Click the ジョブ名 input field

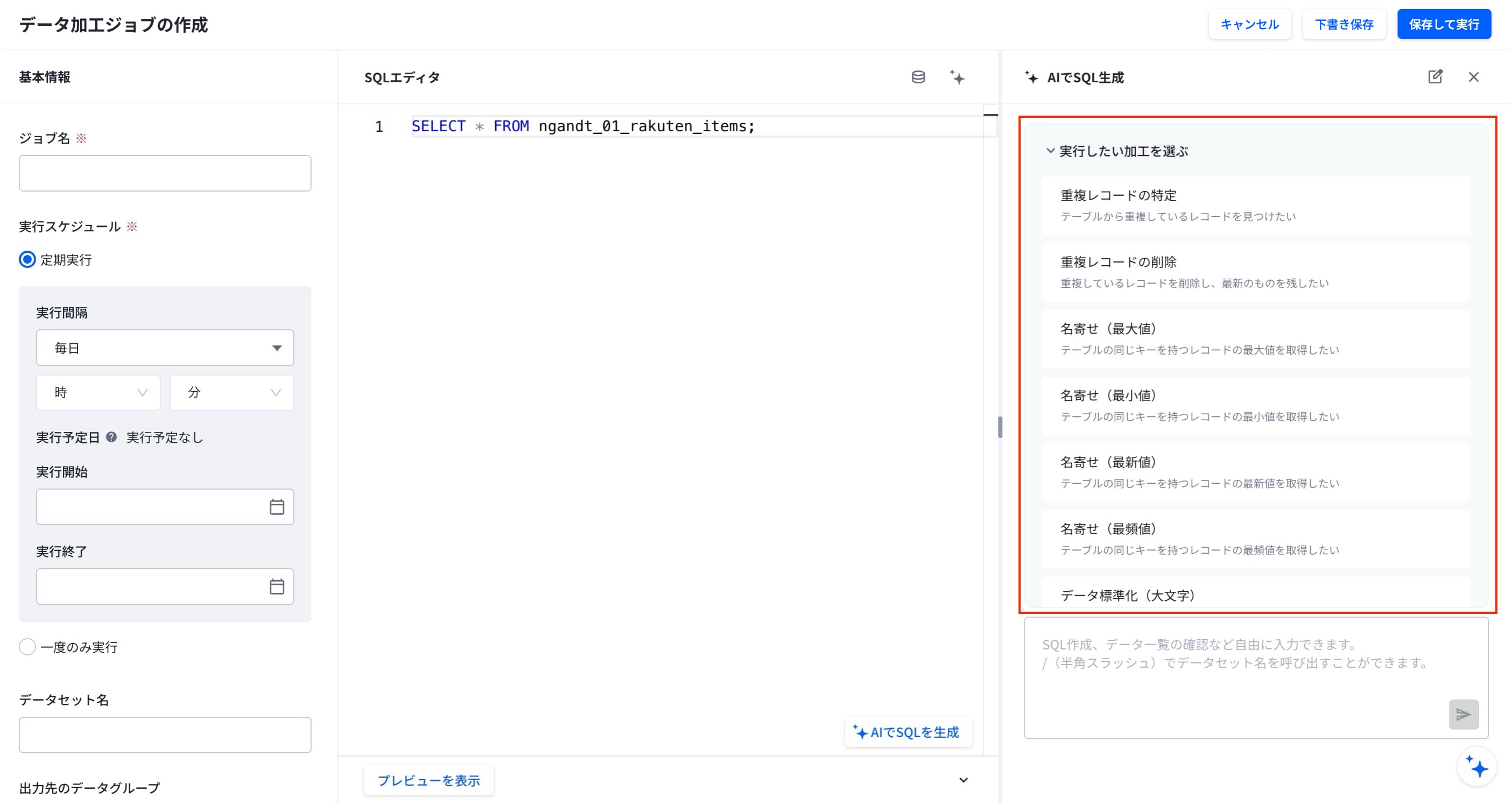(165, 173)
